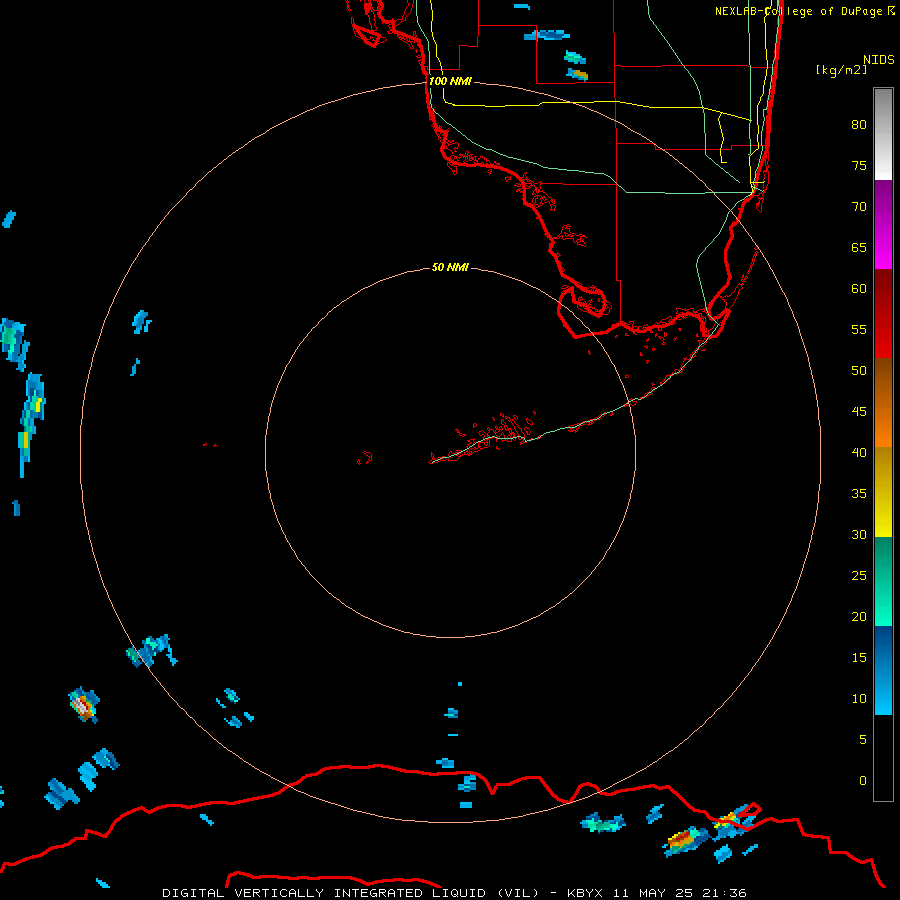Click the NEXLAB-College of DuPage credit text
900x900 pixels.
click(805, 11)
